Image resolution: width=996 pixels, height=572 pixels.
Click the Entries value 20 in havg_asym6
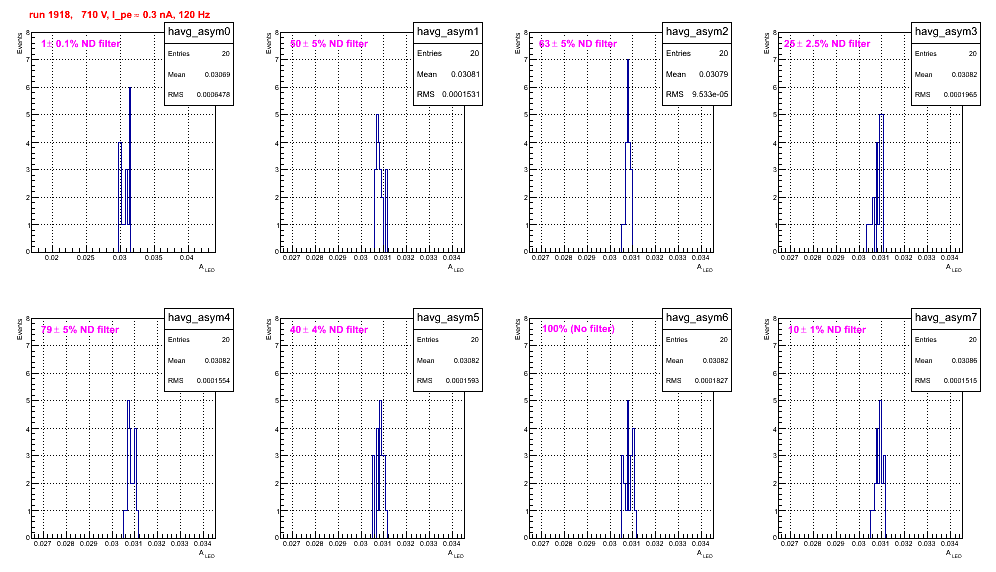click(724, 340)
